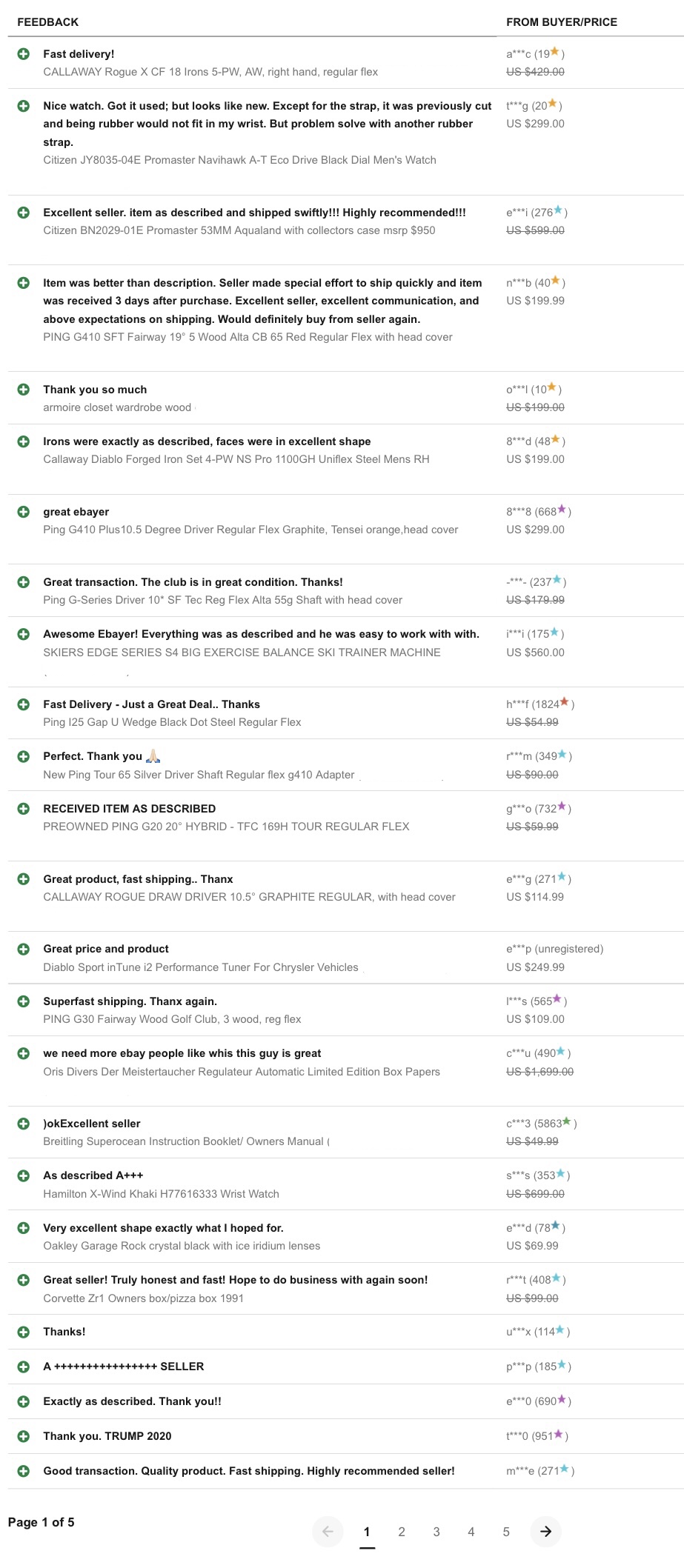This screenshot has width=684, height=1568.
Task: Click the red star beside h***f (1824)
Action: (565, 703)
